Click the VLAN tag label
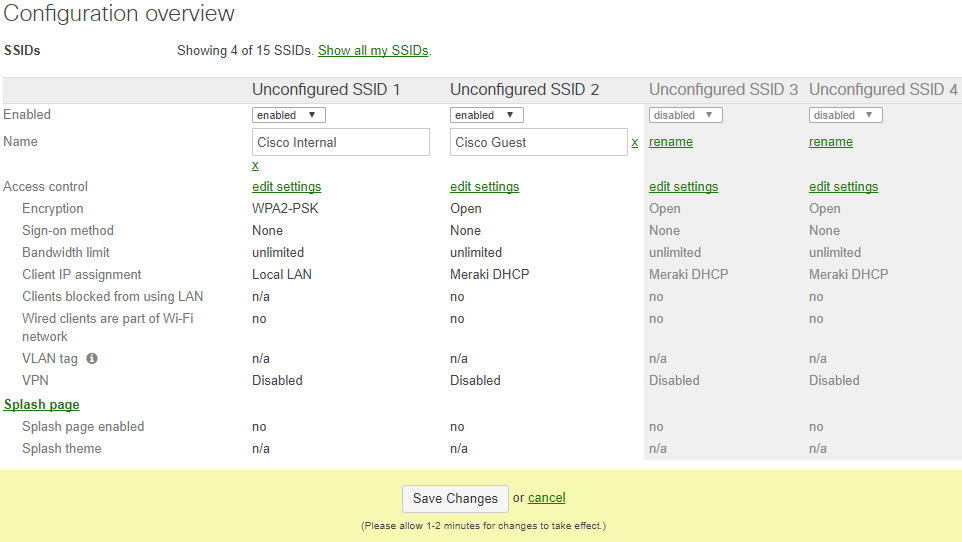This screenshot has height=542, width=962. tap(50, 358)
